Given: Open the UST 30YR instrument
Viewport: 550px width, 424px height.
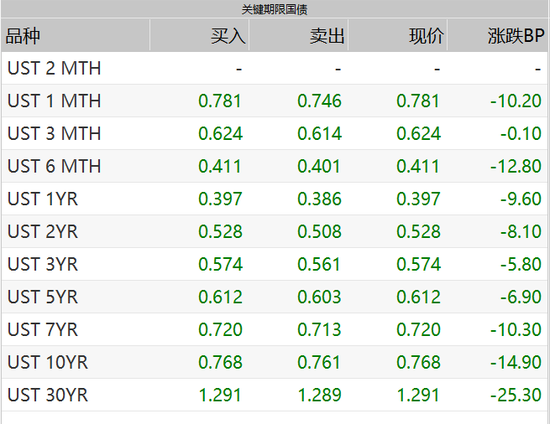Looking at the screenshot, I should [48, 395].
